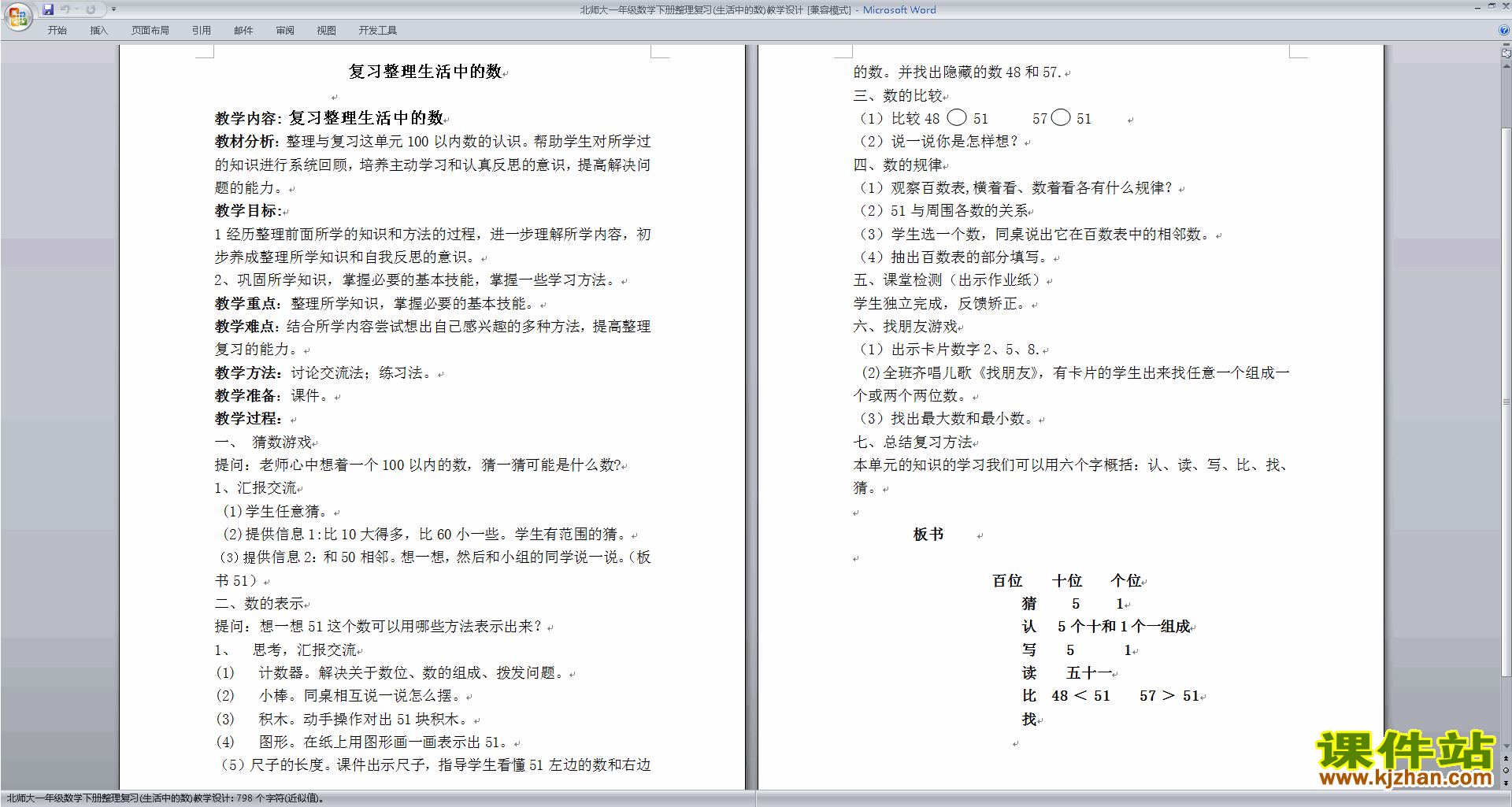Click the label 教学重点
The image size is (1512, 807).
point(246,303)
